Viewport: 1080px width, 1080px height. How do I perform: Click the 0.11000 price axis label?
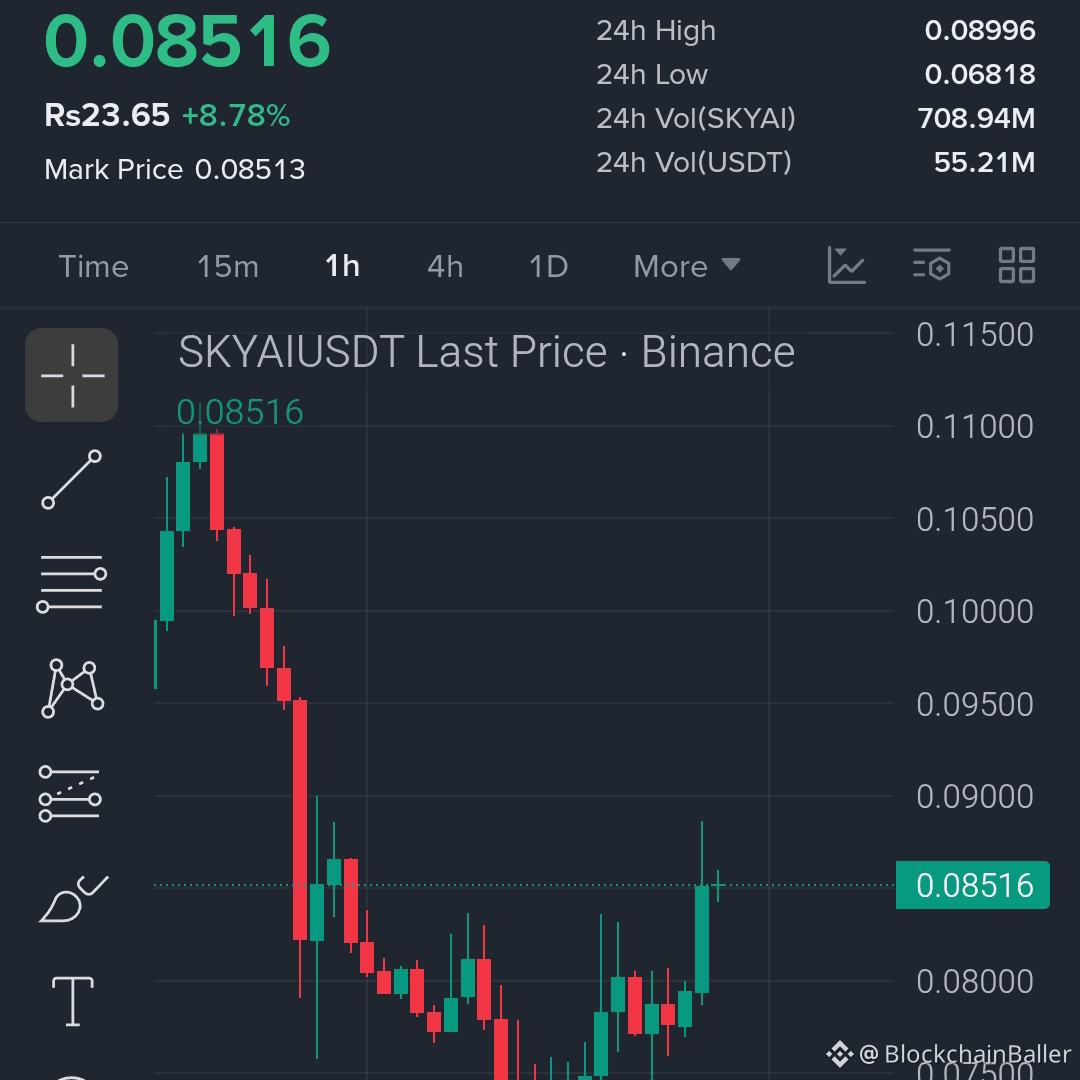click(975, 427)
